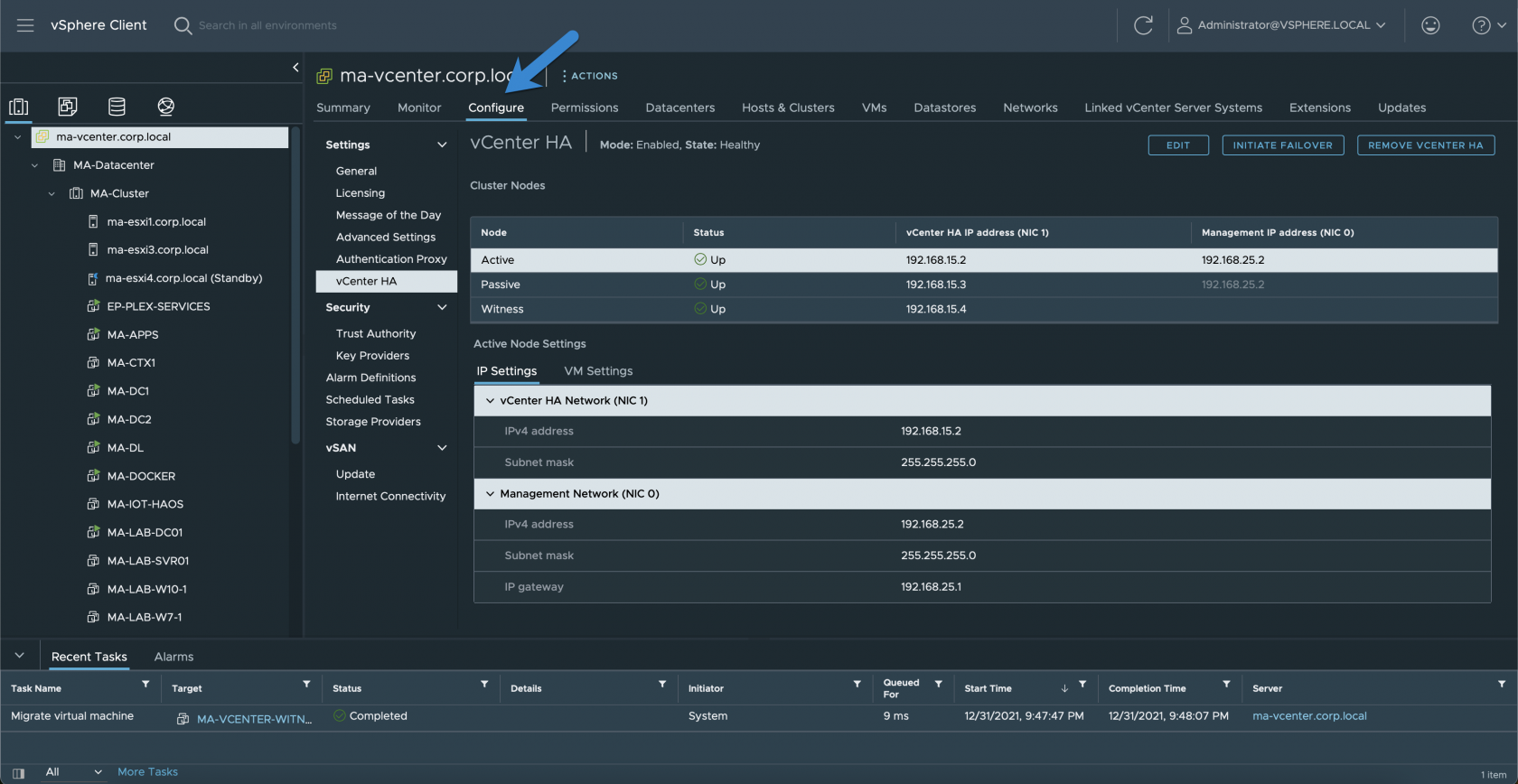Open Scheduled Tasks
This screenshot has width=1518, height=784.
tap(370, 400)
